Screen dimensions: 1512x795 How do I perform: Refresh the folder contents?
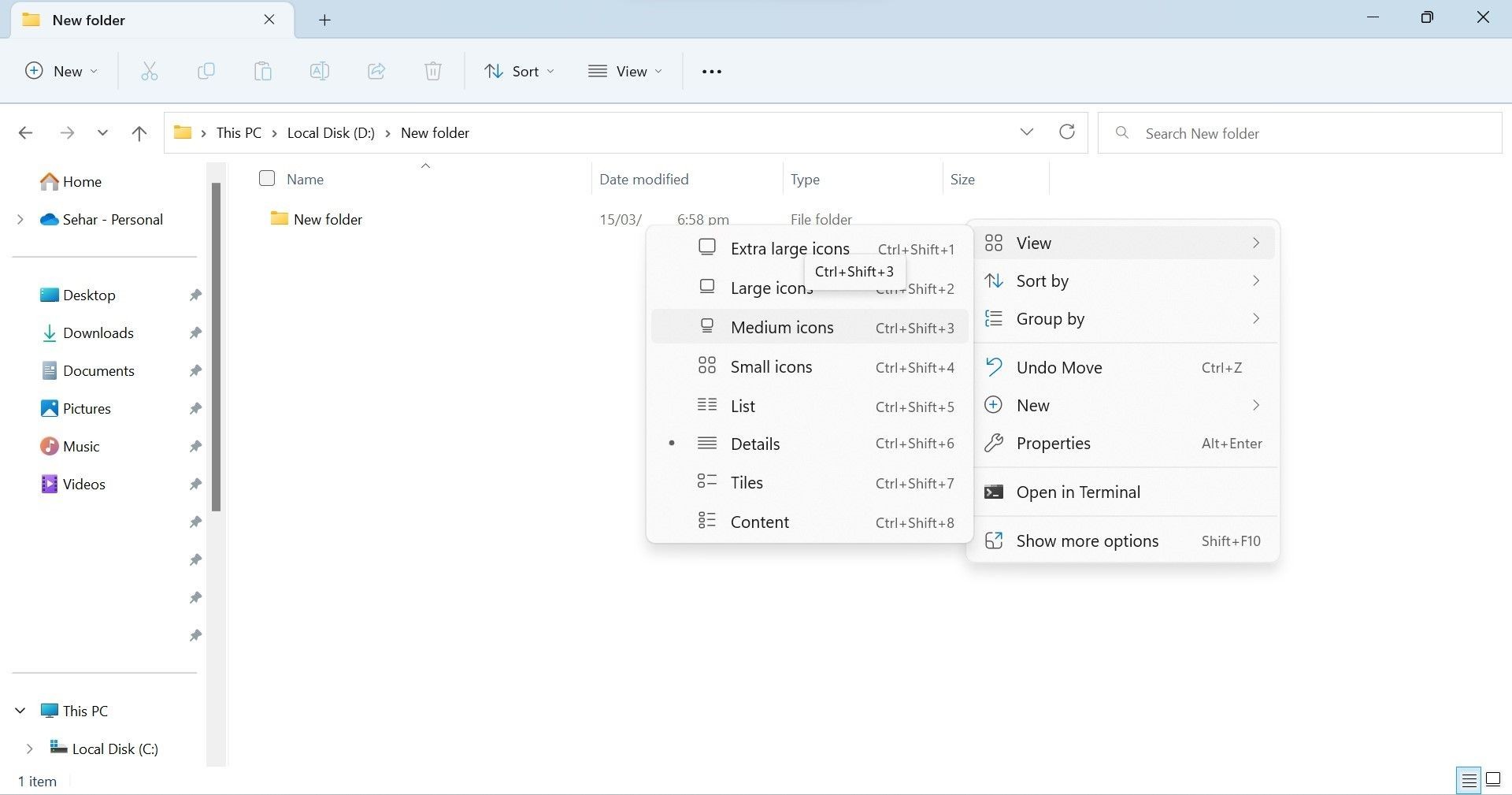(1066, 132)
